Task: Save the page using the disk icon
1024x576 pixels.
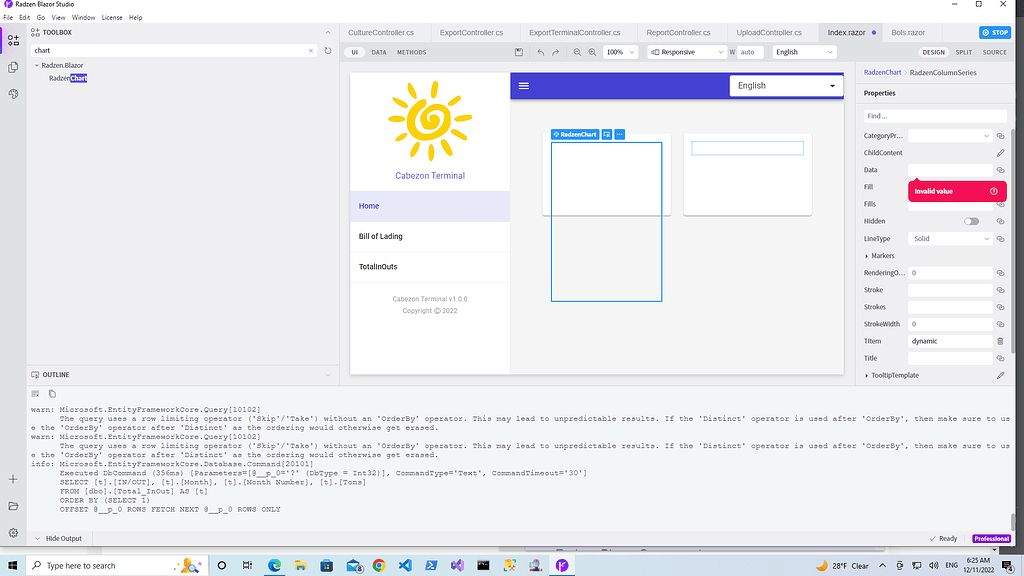Action: point(519,52)
